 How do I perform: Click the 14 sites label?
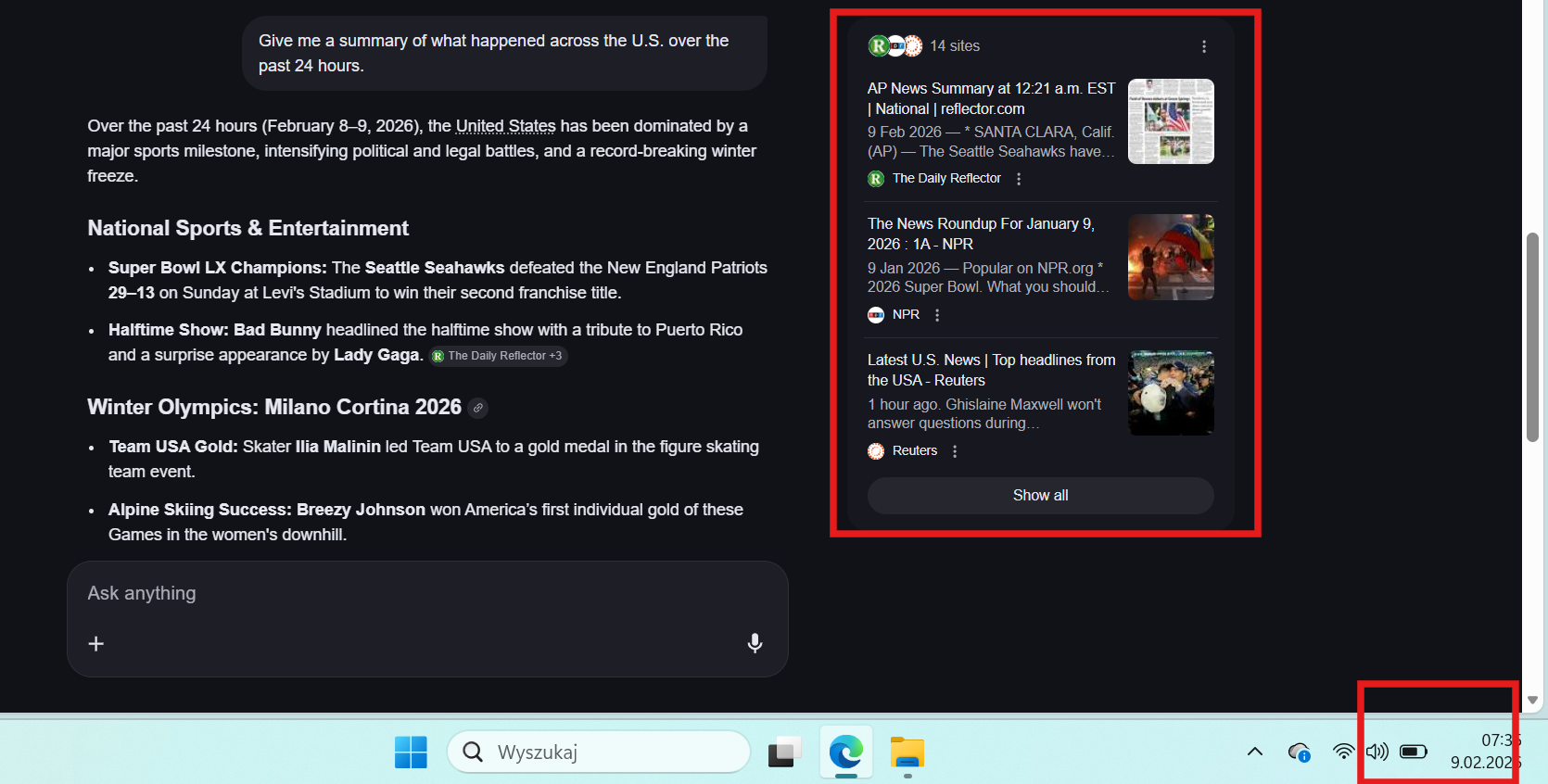point(955,45)
